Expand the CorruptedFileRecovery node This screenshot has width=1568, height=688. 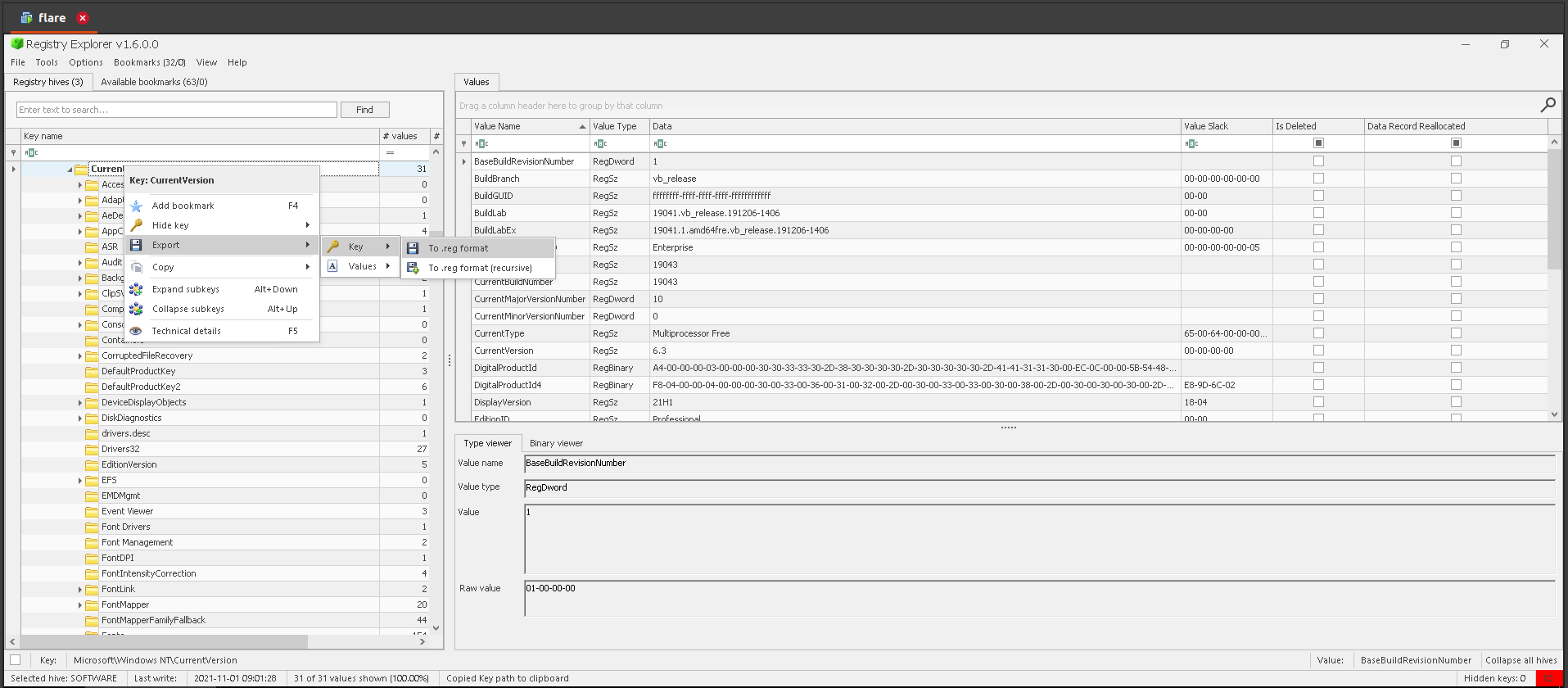click(x=80, y=356)
